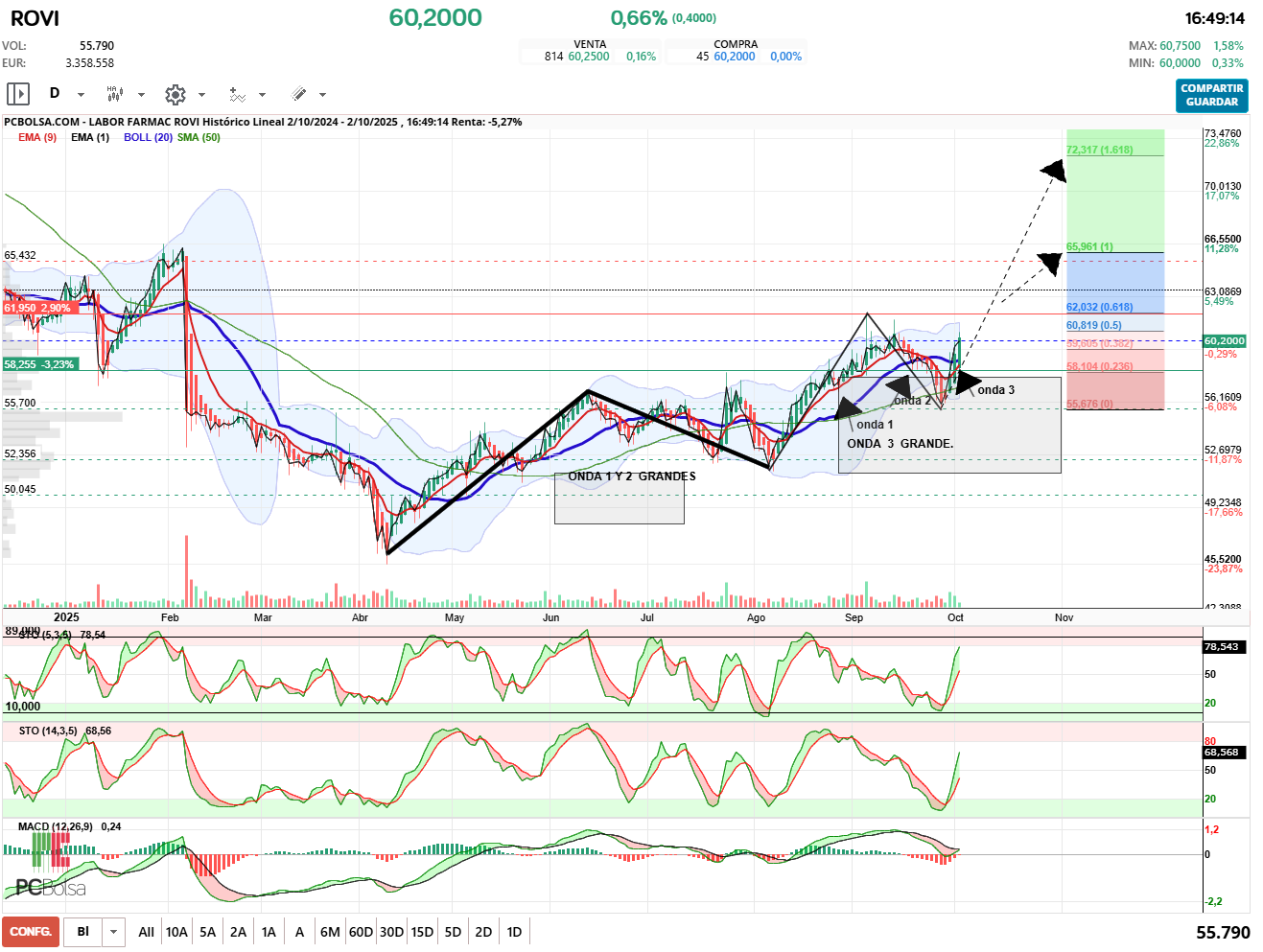Toggle the EMA (9) indicator label
1263x952 pixels.
(x=37, y=137)
